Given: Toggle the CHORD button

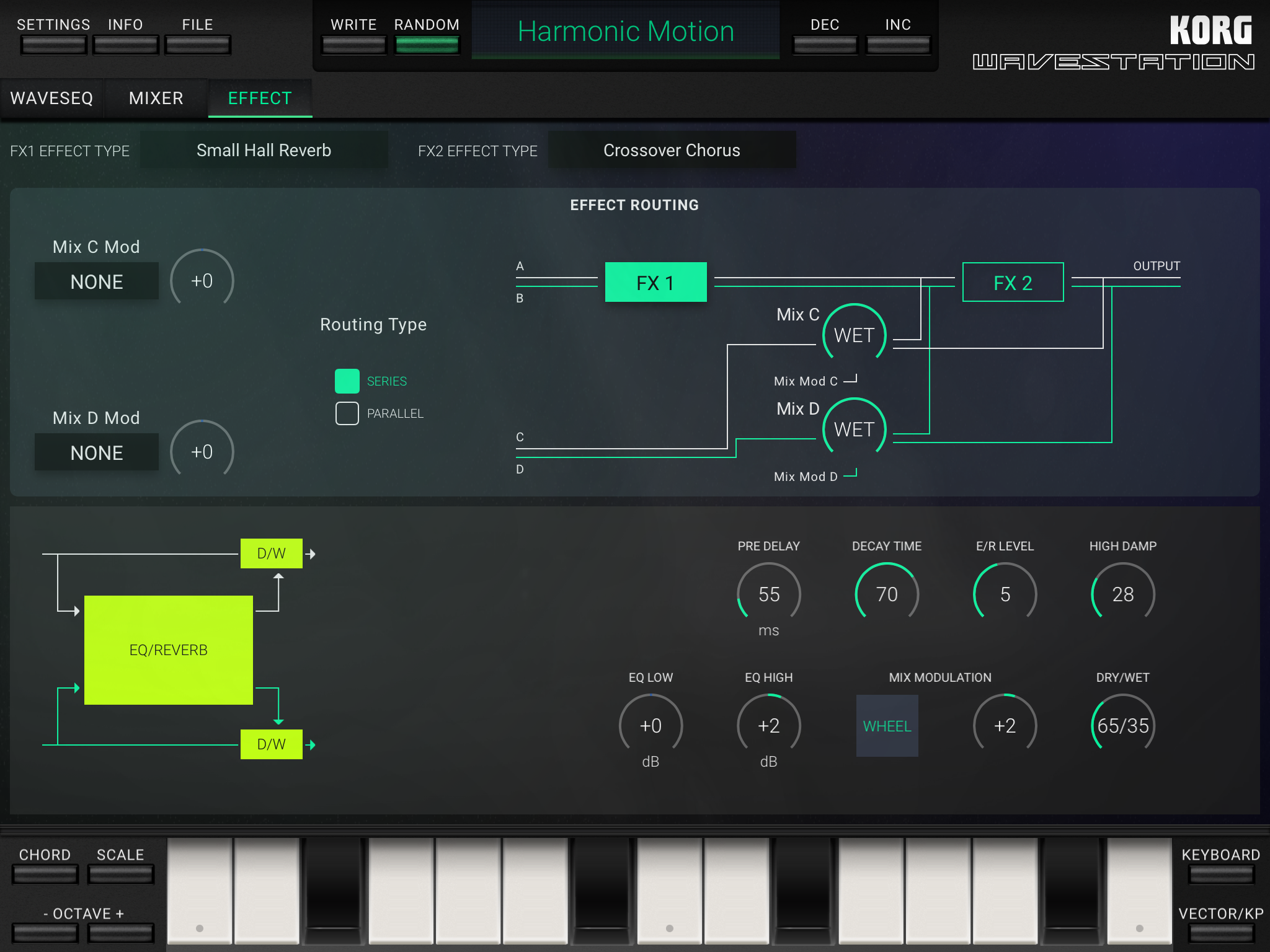Looking at the screenshot, I should 45,875.
